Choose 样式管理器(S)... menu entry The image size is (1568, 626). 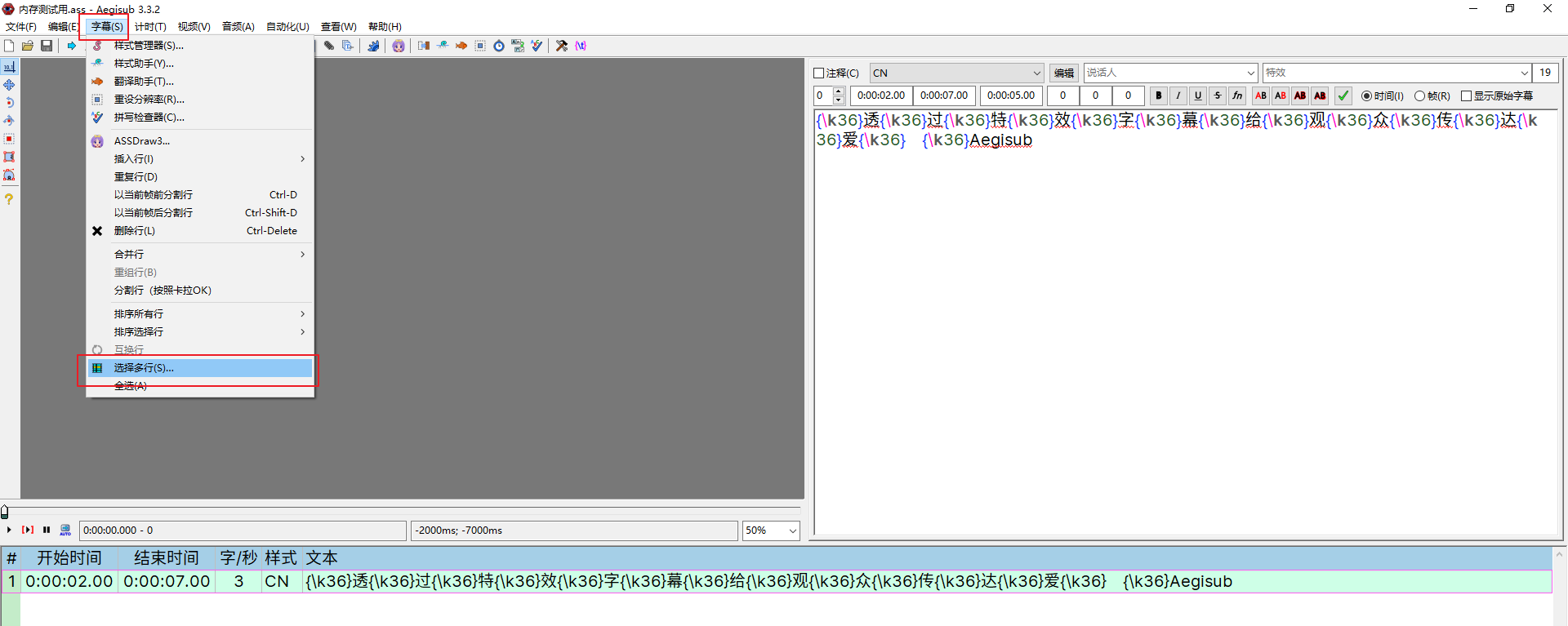(199, 46)
